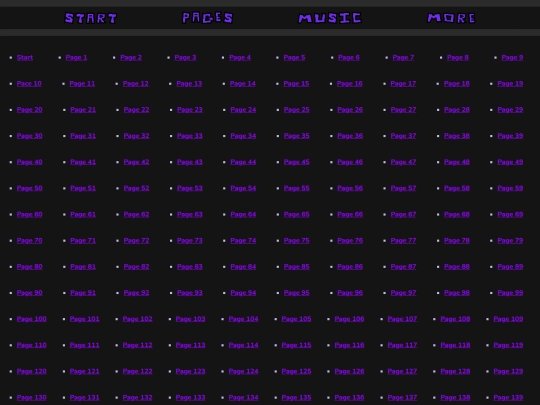Image resolution: width=540 pixels, height=405 pixels.
Task: Open the Page 53 link
Action: coord(190,188)
